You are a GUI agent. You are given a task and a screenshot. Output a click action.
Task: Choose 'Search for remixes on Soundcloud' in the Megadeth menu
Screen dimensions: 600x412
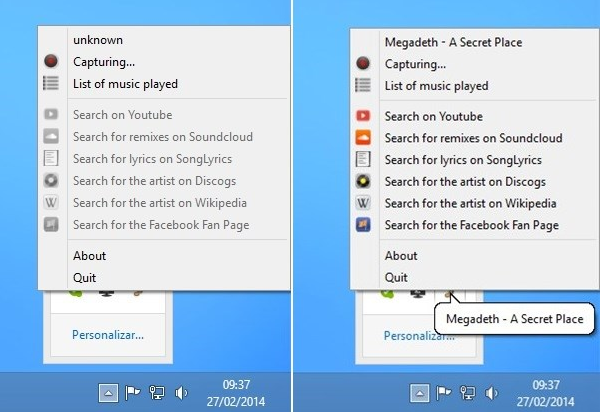coord(474,138)
